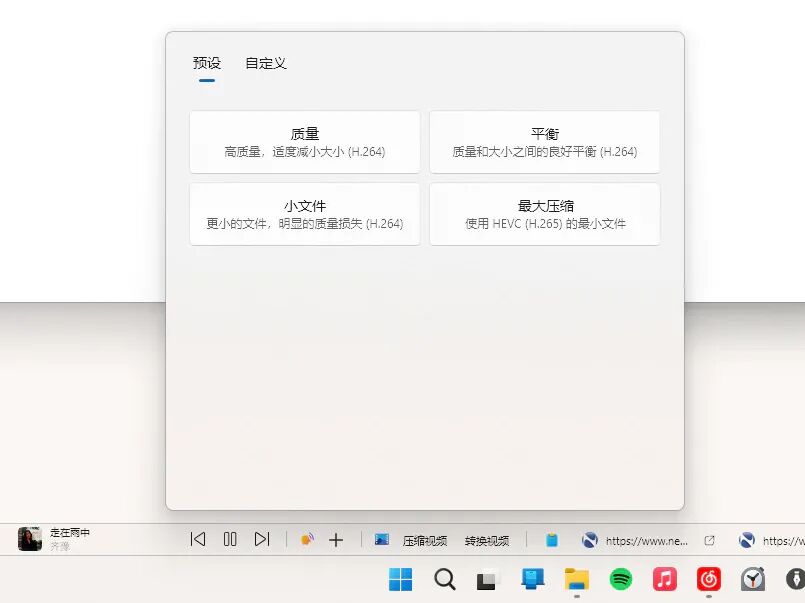This screenshot has height=603, width=805.
Task: Click the open-external icon after first link
Action: coord(710,540)
